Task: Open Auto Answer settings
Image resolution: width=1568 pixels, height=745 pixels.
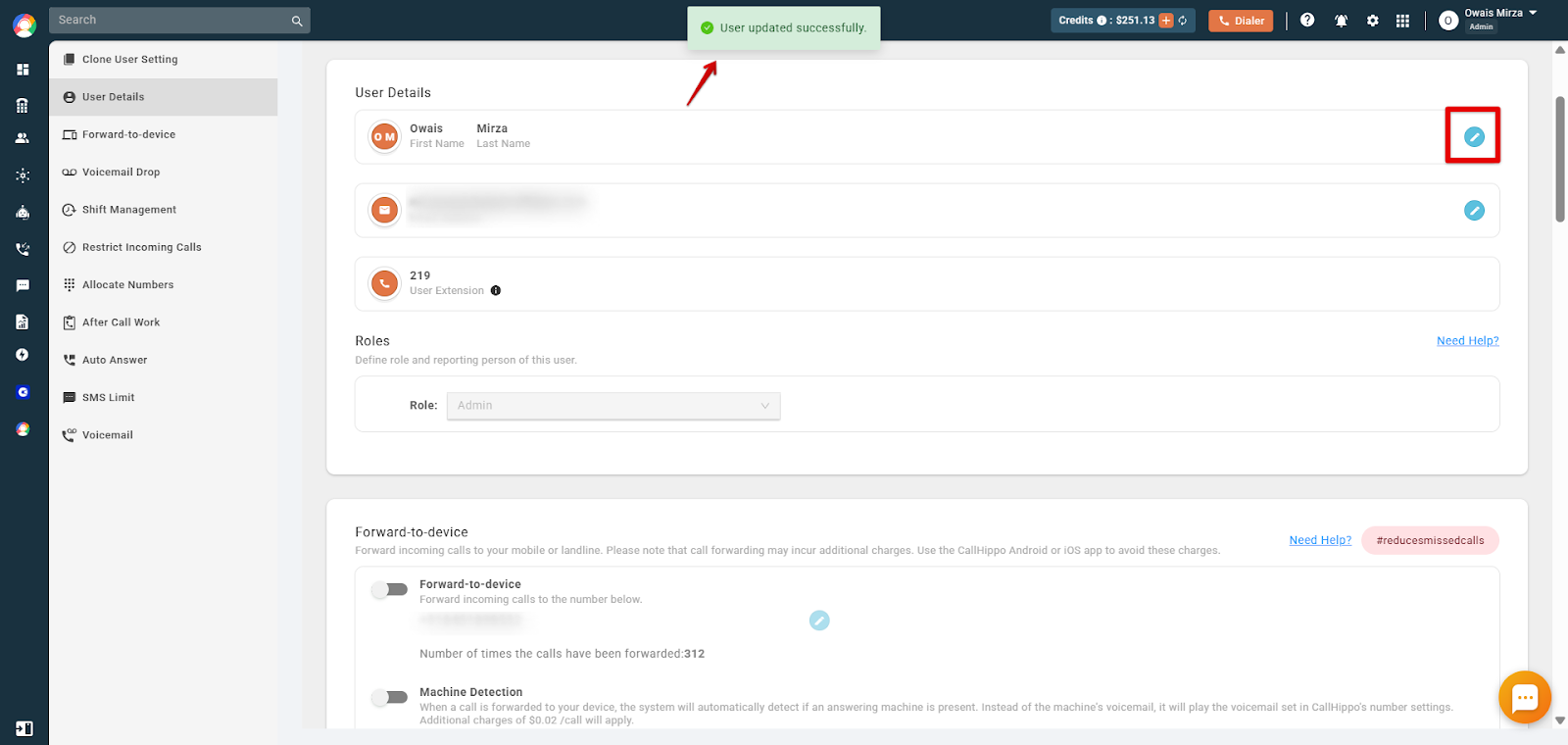Action: [x=164, y=360]
